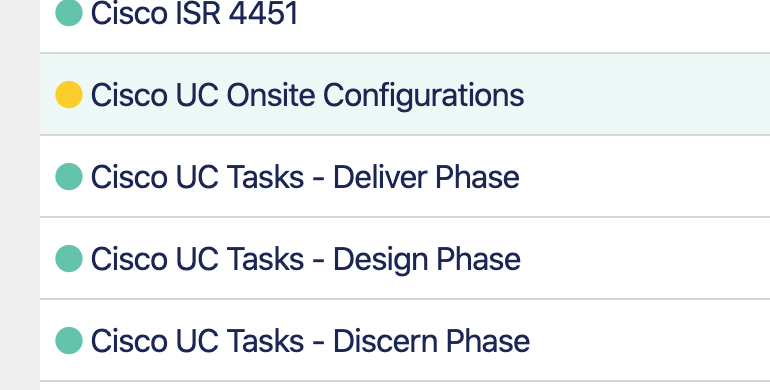Click the green dot next to Deliver Phase

pos(69,176)
